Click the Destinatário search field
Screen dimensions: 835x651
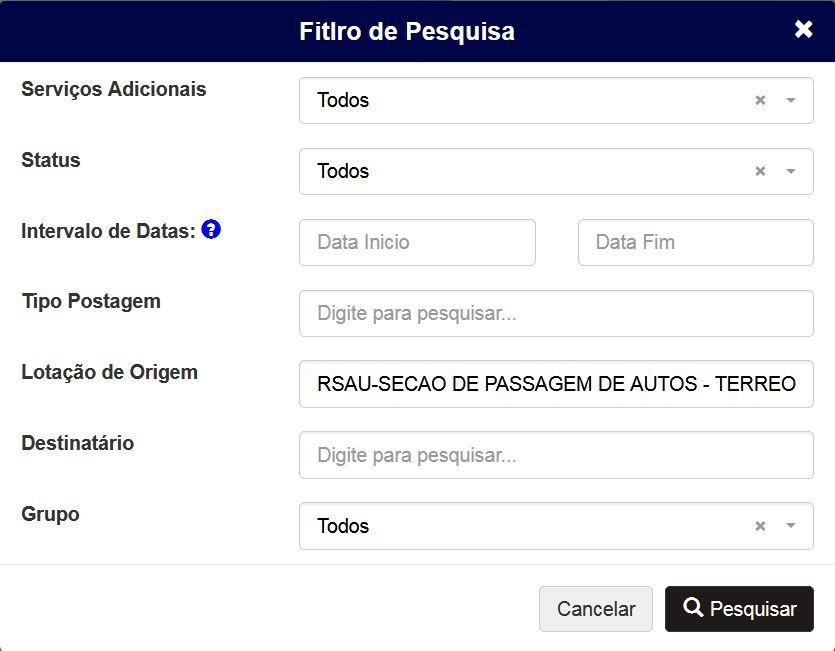556,455
